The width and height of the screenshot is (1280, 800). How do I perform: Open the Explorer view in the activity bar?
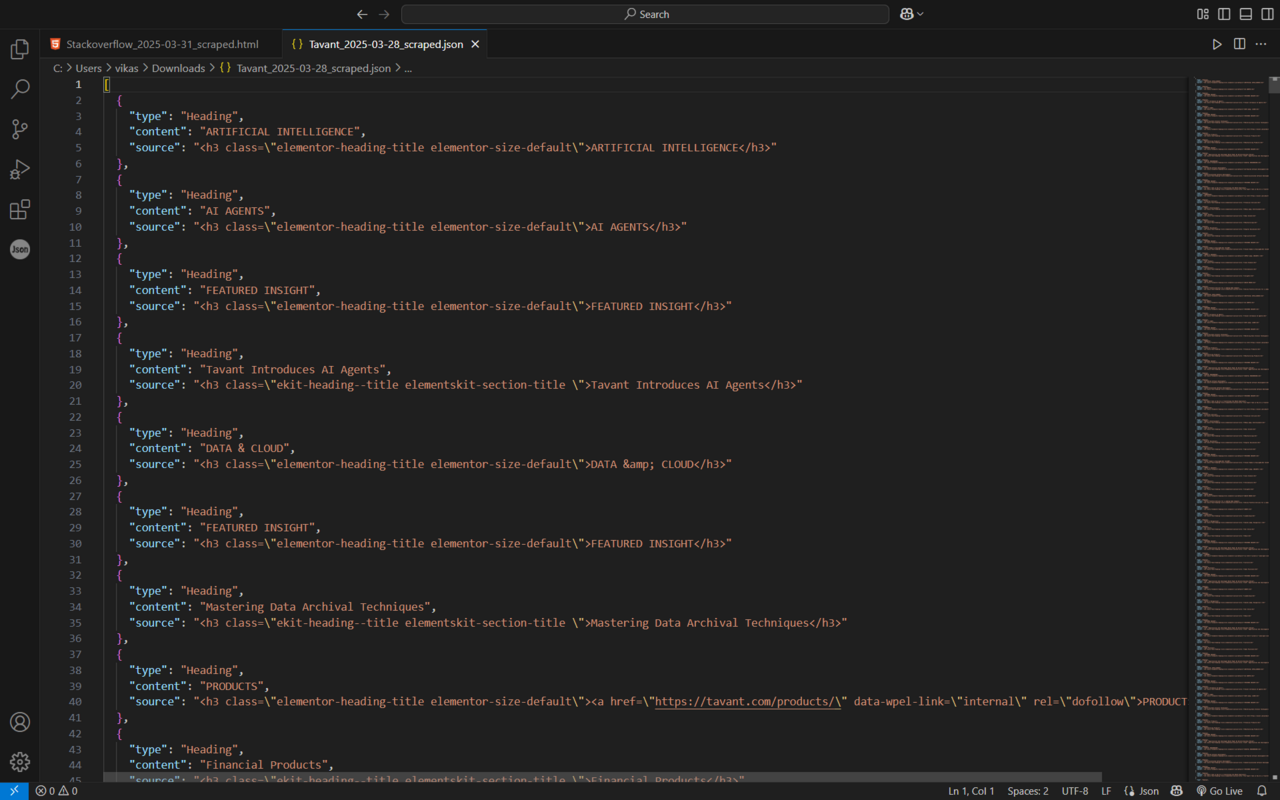point(20,49)
